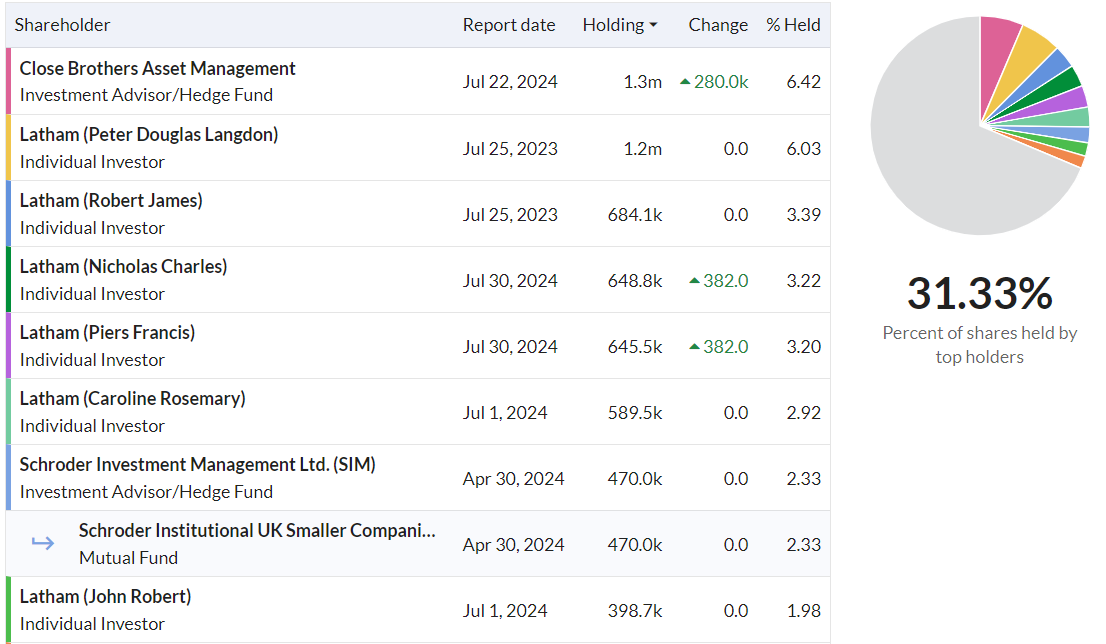Click the yellow pie chart slice
Viewport: 1106px width, 644px height.
click(1023, 61)
